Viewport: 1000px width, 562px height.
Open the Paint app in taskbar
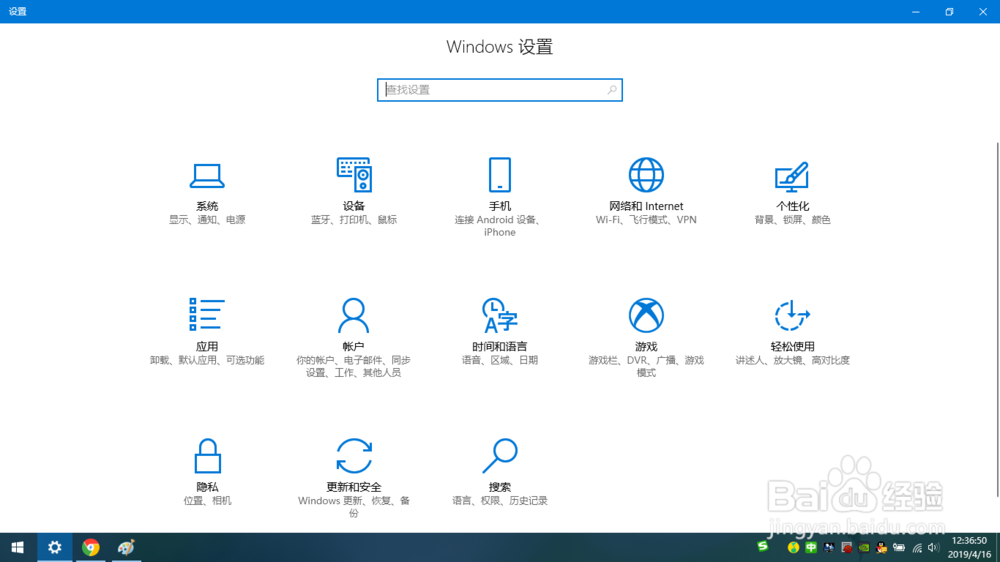126,547
